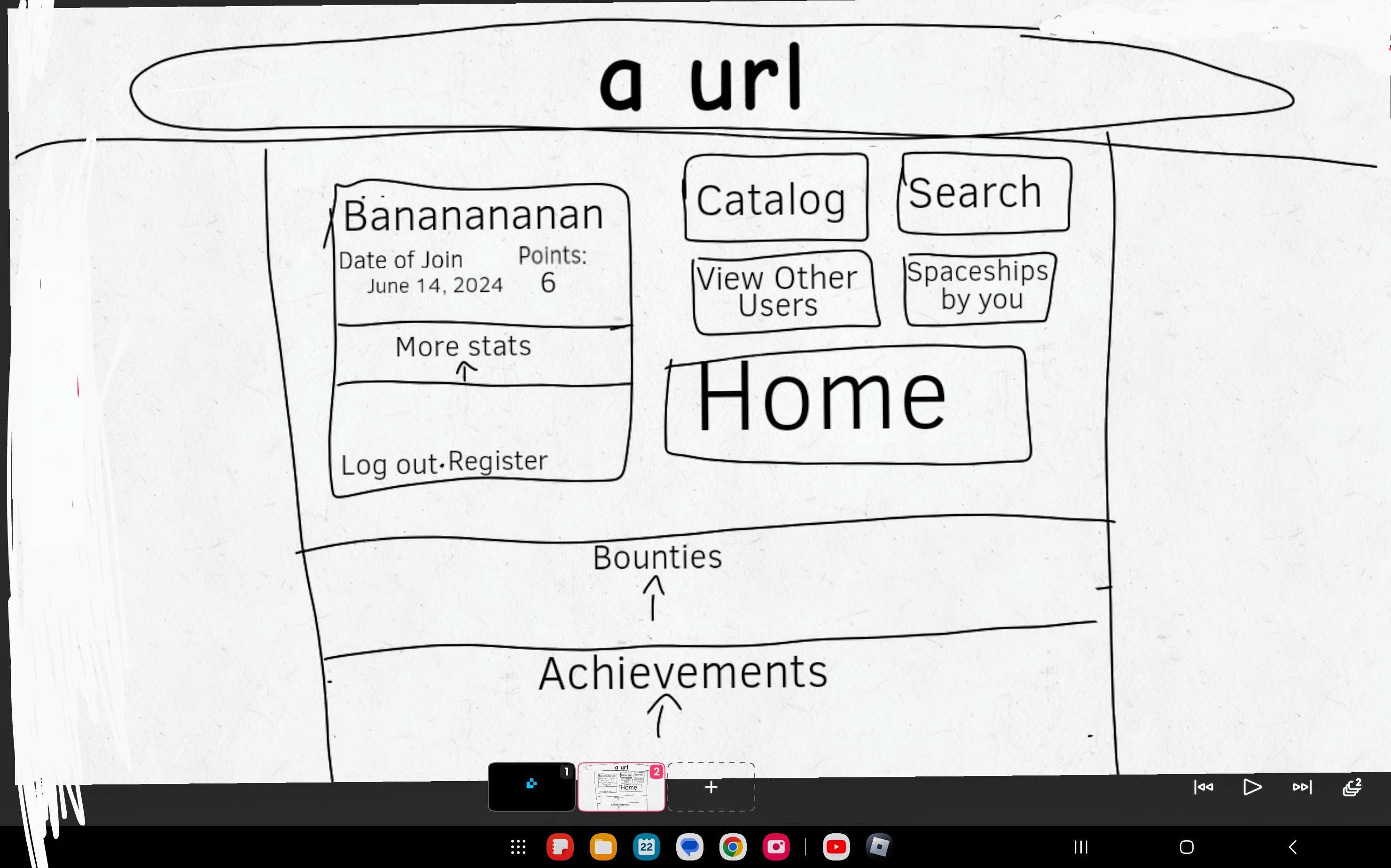Screen dimensions: 1391x868
Task: Open the My Files folder app
Action: click(x=603, y=847)
